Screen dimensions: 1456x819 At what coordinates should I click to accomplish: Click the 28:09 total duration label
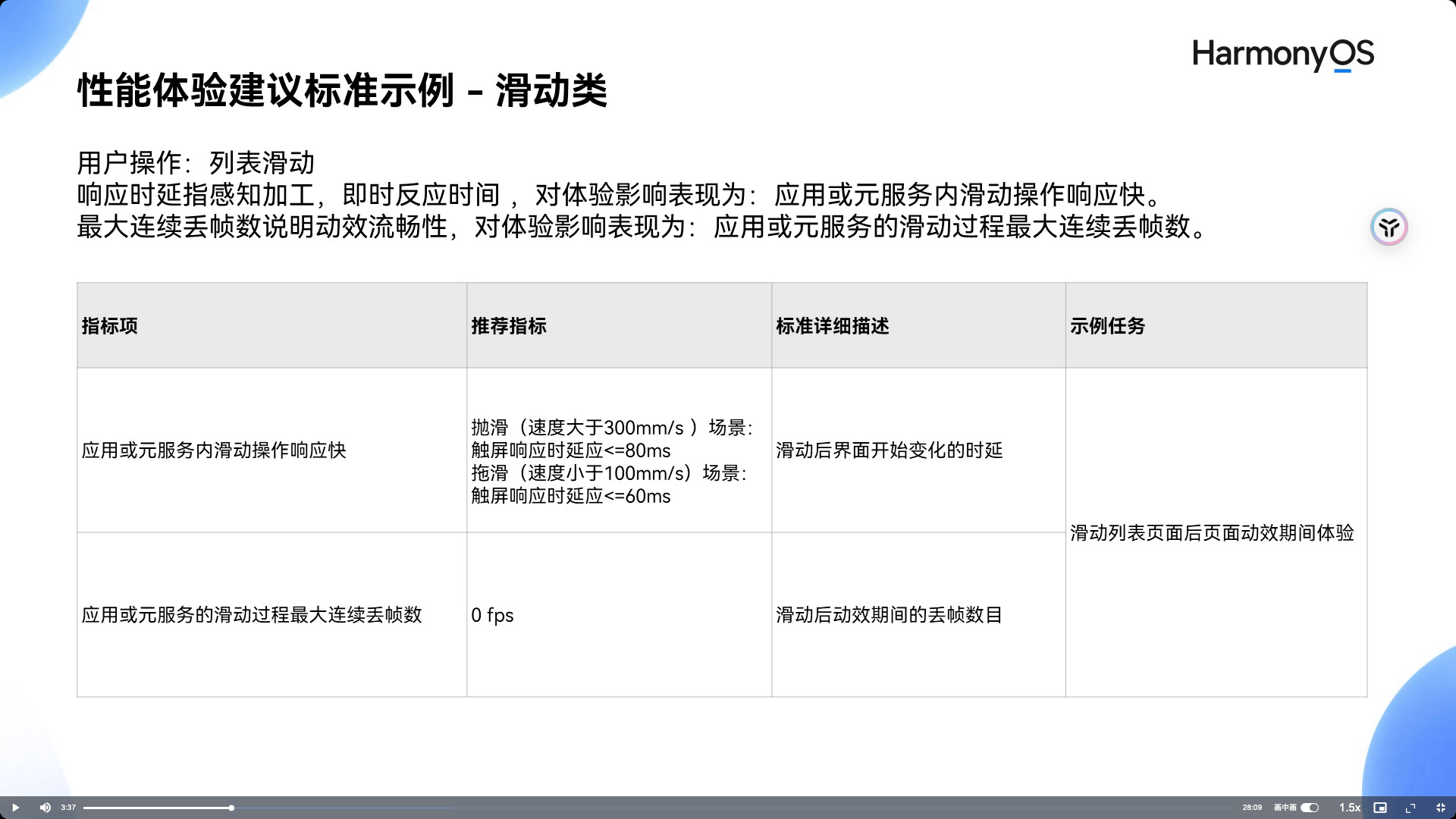pyautogui.click(x=1252, y=808)
